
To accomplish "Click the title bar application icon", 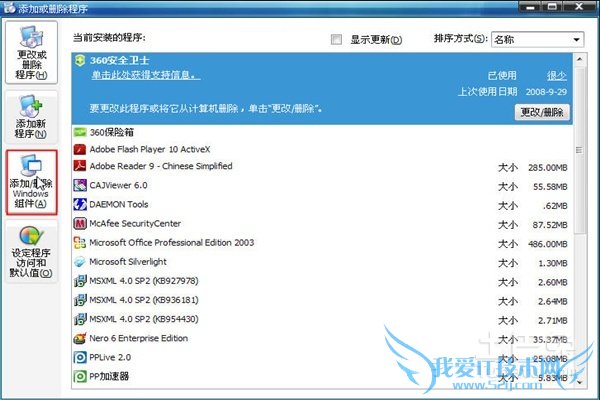I will pyautogui.click(x=9, y=7).
